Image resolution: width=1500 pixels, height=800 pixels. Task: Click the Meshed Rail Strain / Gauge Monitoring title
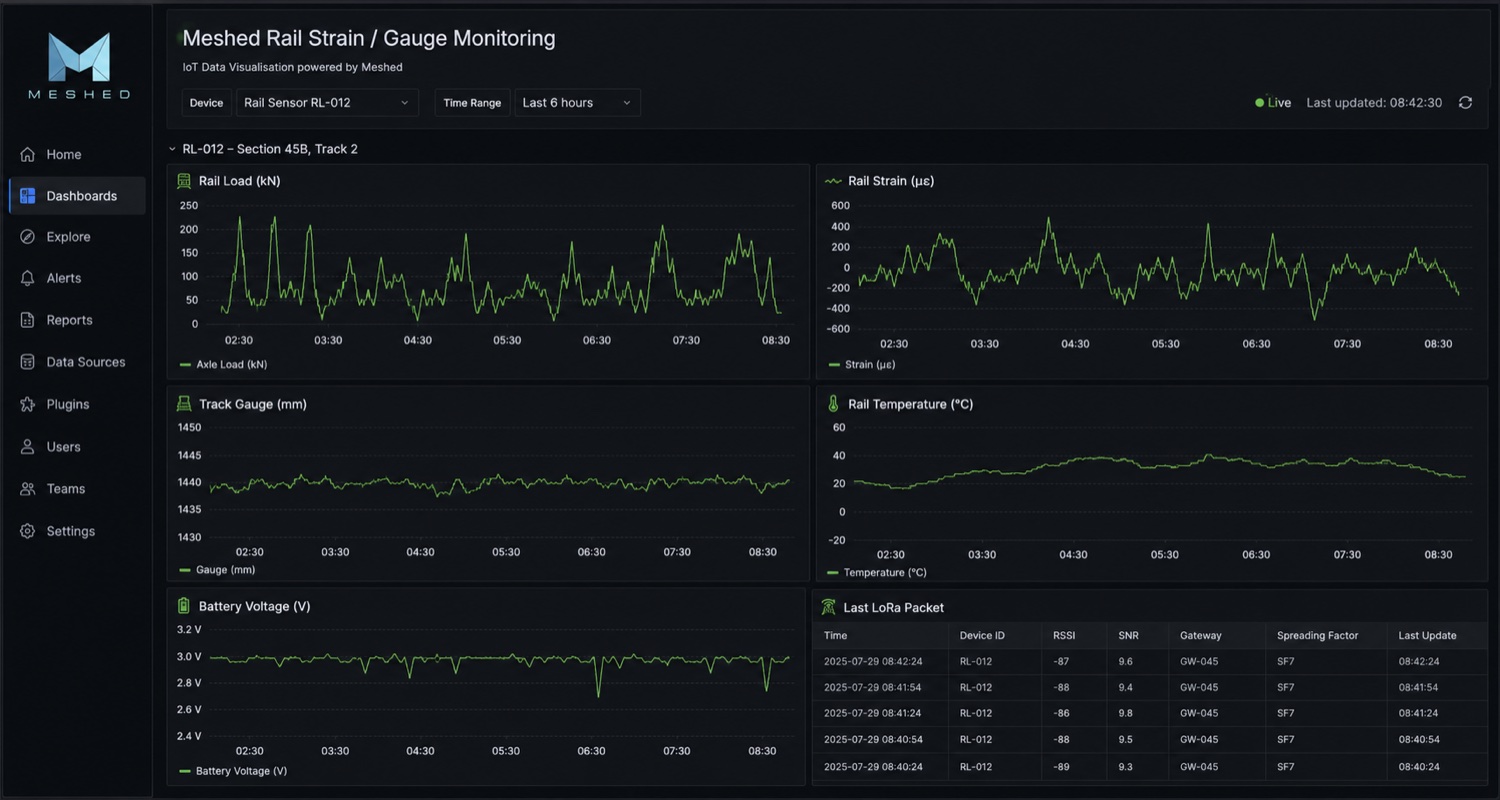point(369,38)
